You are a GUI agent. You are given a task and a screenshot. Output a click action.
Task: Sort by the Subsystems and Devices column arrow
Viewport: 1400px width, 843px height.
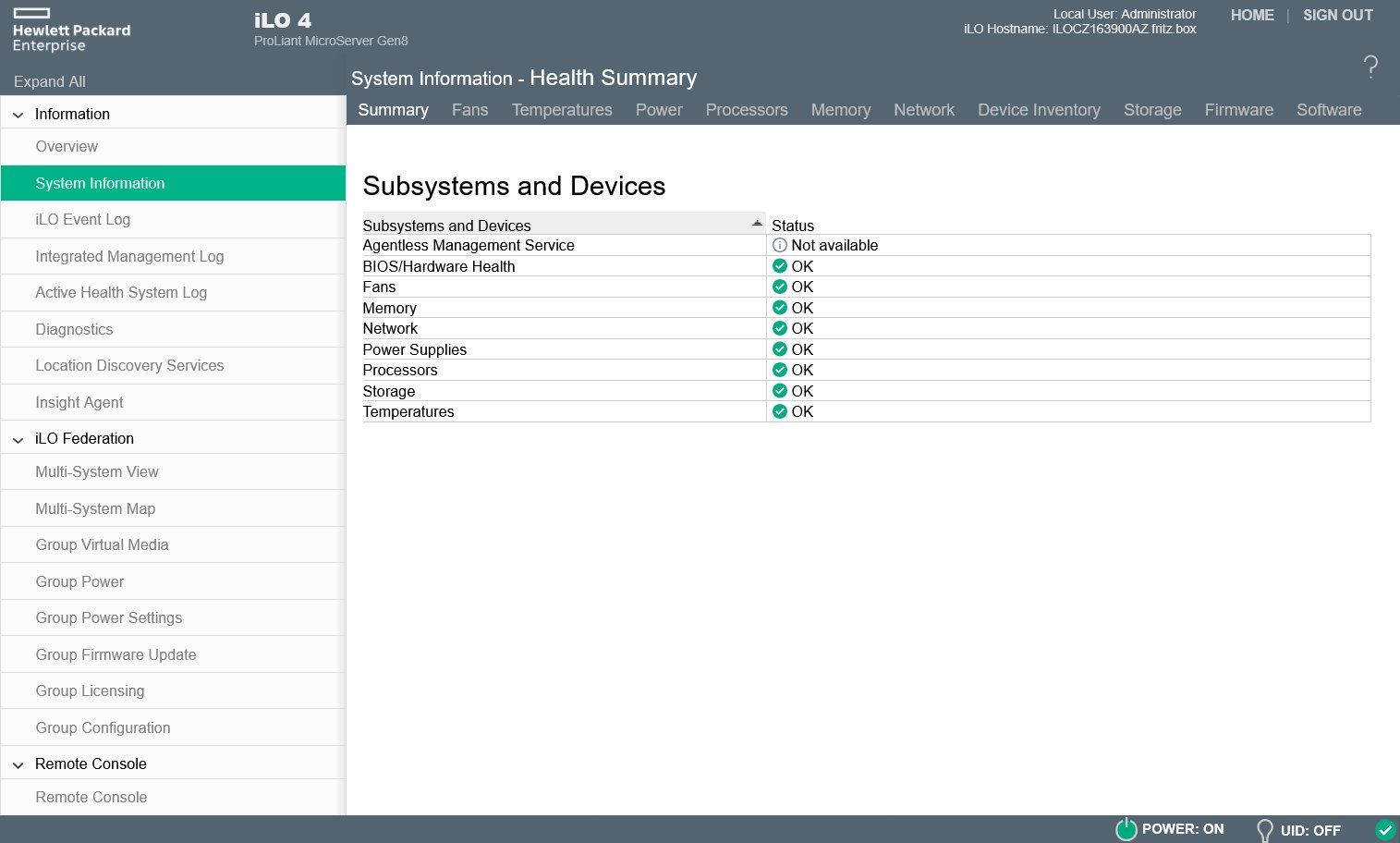[757, 224]
